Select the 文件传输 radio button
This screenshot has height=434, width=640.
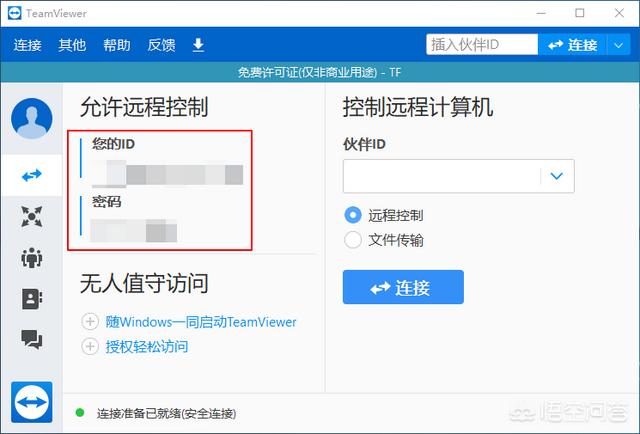353,240
